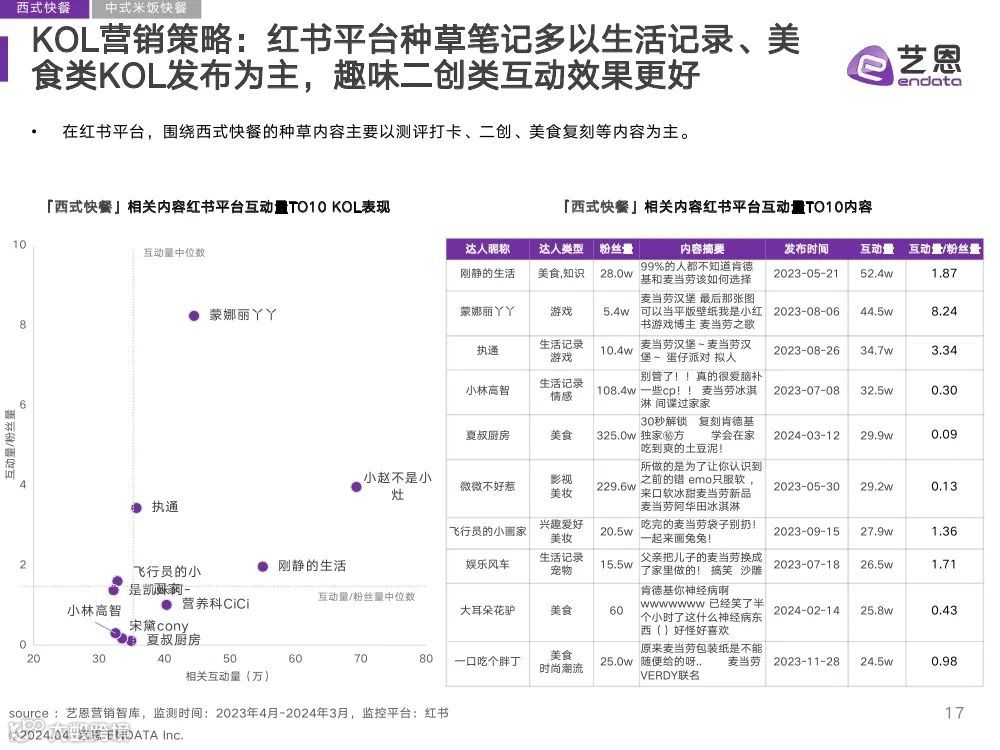Click the 微微不好惹 name cell
The height and width of the screenshot is (750, 1000).
(487, 487)
